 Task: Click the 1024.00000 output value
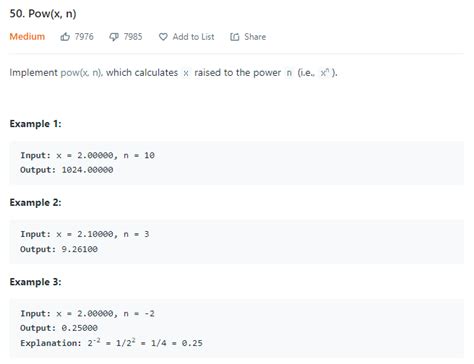[x=87, y=170]
